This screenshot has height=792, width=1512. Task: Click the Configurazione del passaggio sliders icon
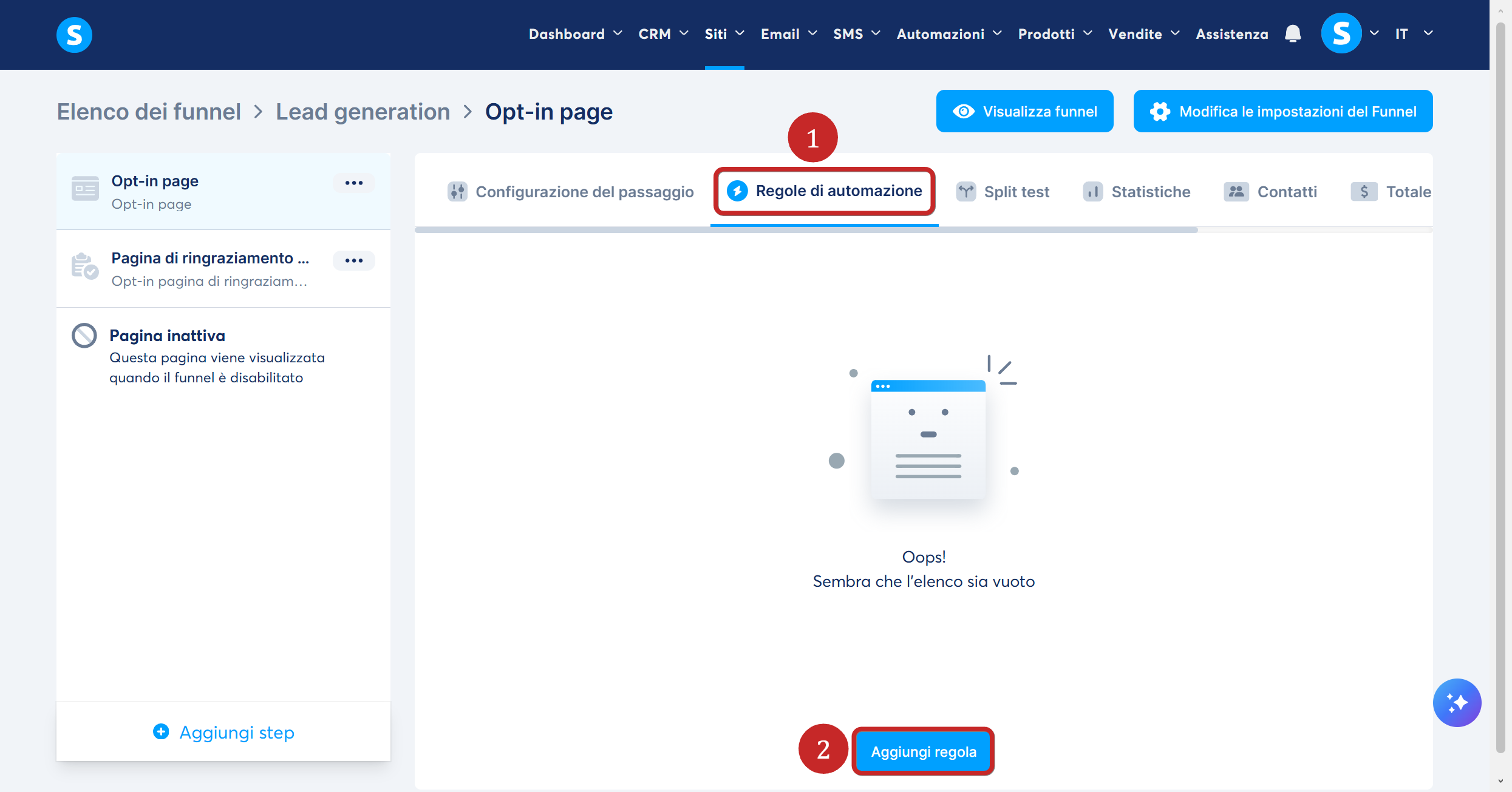pos(457,192)
